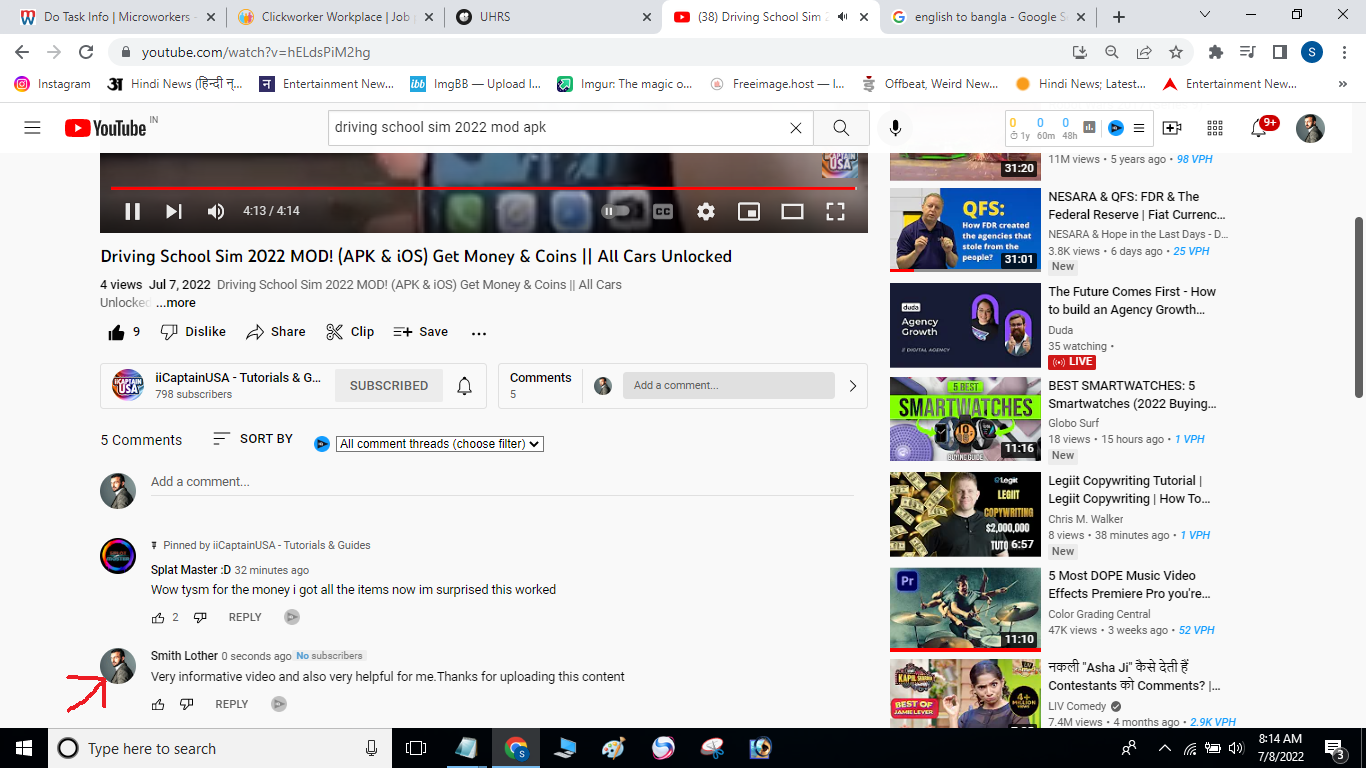The height and width of the screenshot is (768, 1366).
Task: Click the SUBSCRIBED button
Action: pyautogui.click(x=389, y=386)
